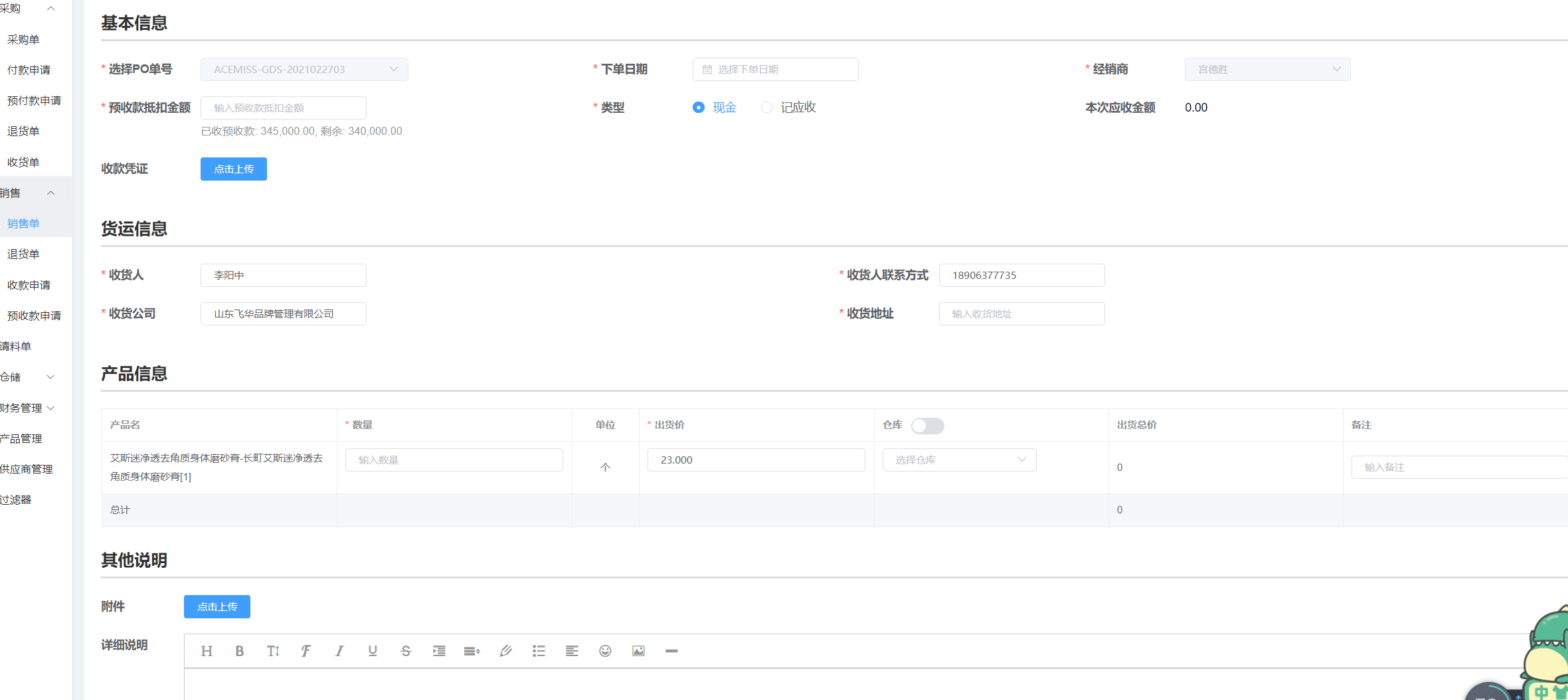The width and height of the screenshot is (1568, 700).
Task: Open the font family tool in editor
Action: coord(306,651)
